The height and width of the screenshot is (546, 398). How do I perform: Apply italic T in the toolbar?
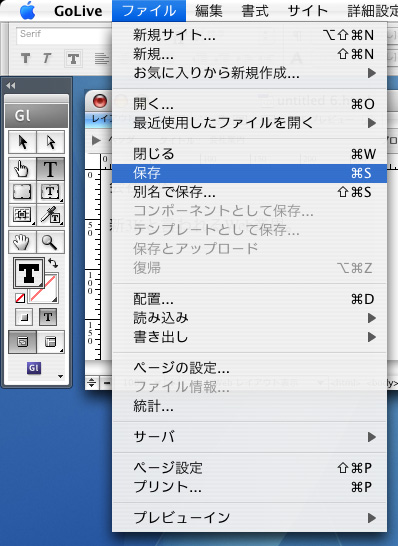click(x=47, y=58)
